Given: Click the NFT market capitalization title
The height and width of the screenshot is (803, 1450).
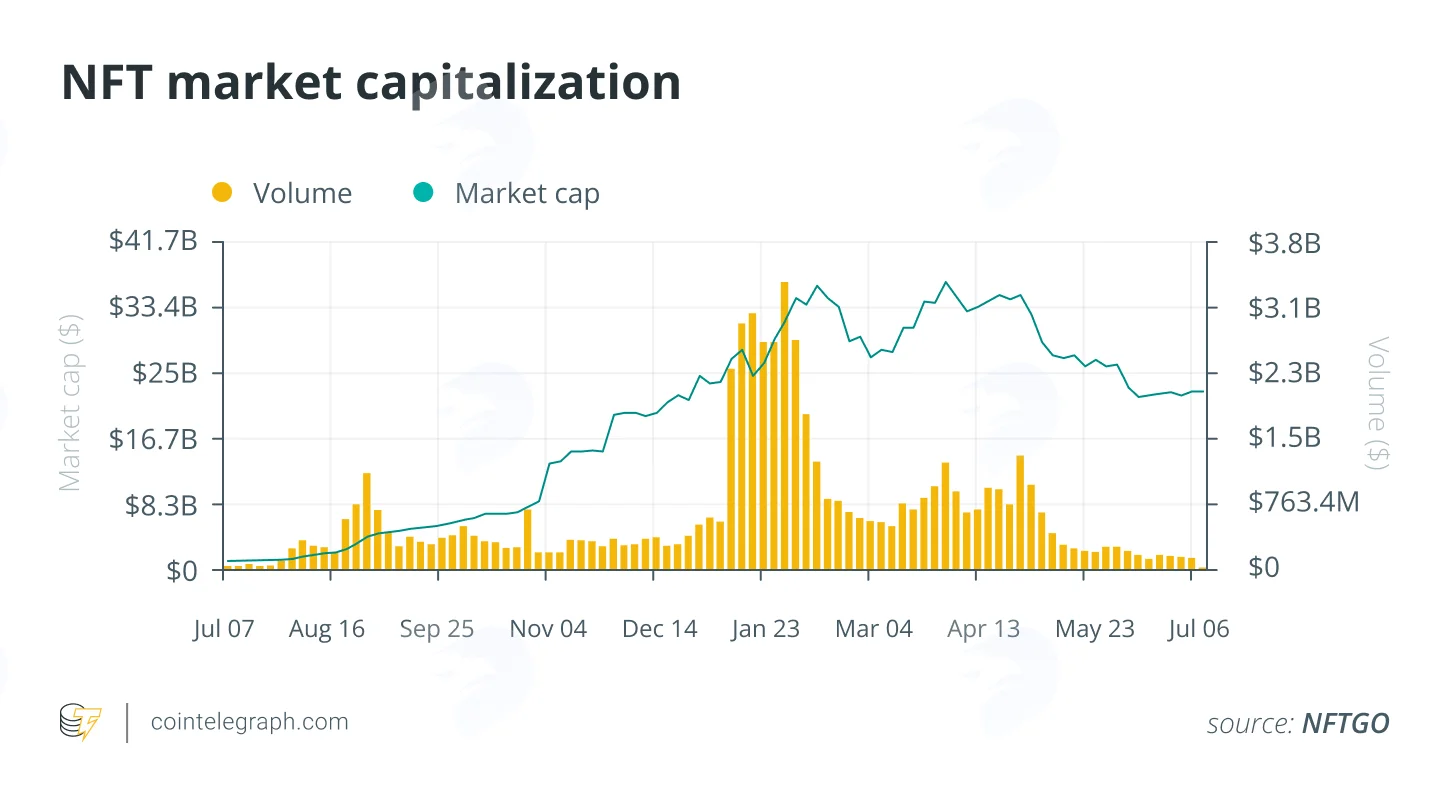Looking at the screenshot, I should tap(371, 83).
